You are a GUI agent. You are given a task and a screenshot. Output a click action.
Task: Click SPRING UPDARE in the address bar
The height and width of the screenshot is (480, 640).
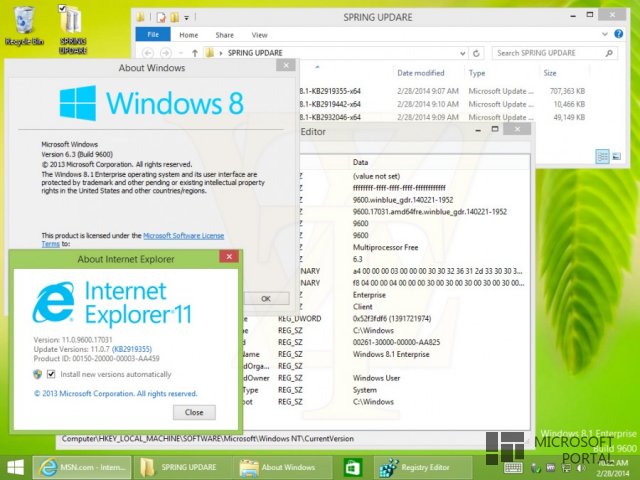tap(255, 53)
